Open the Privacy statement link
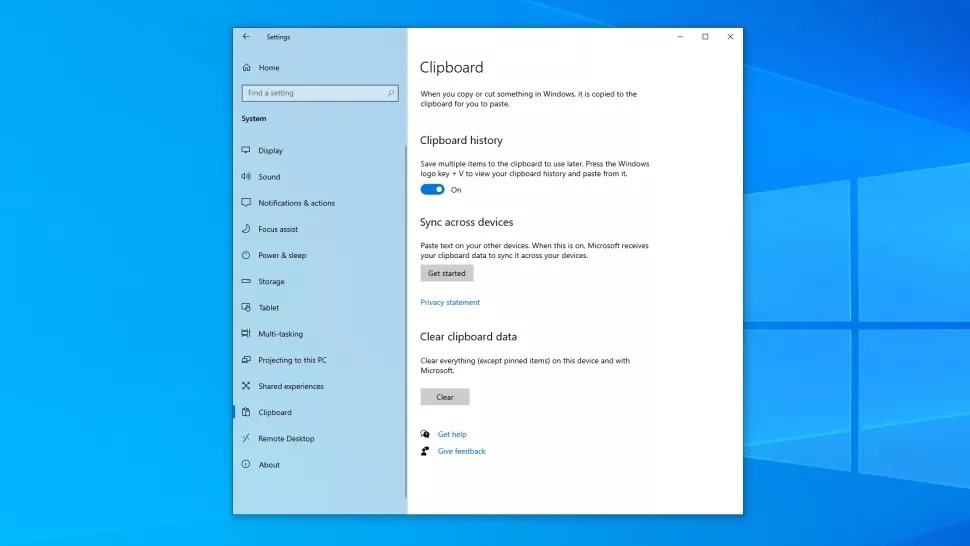970x546 pixels. point(450,302)
